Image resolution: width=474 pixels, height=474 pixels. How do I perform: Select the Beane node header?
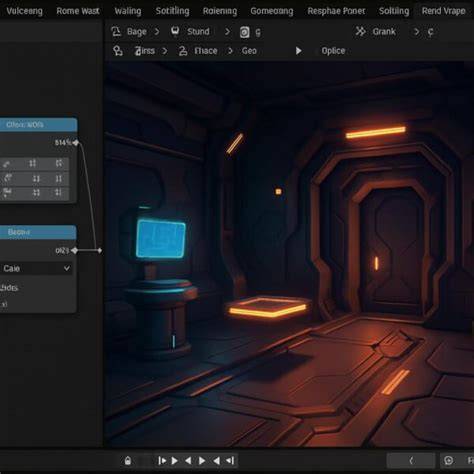(x=38, y=232)
